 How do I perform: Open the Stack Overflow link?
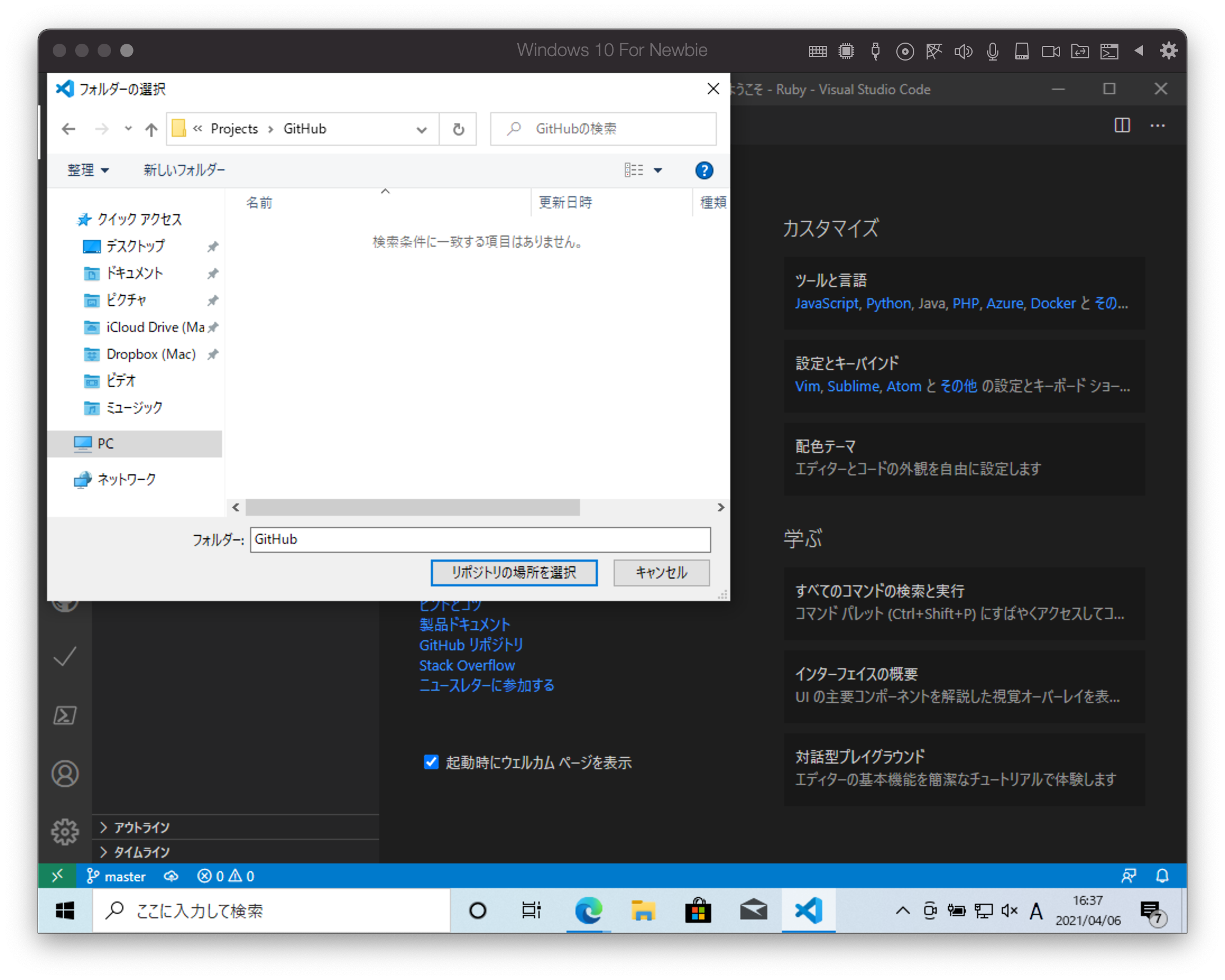coord(467,665)
